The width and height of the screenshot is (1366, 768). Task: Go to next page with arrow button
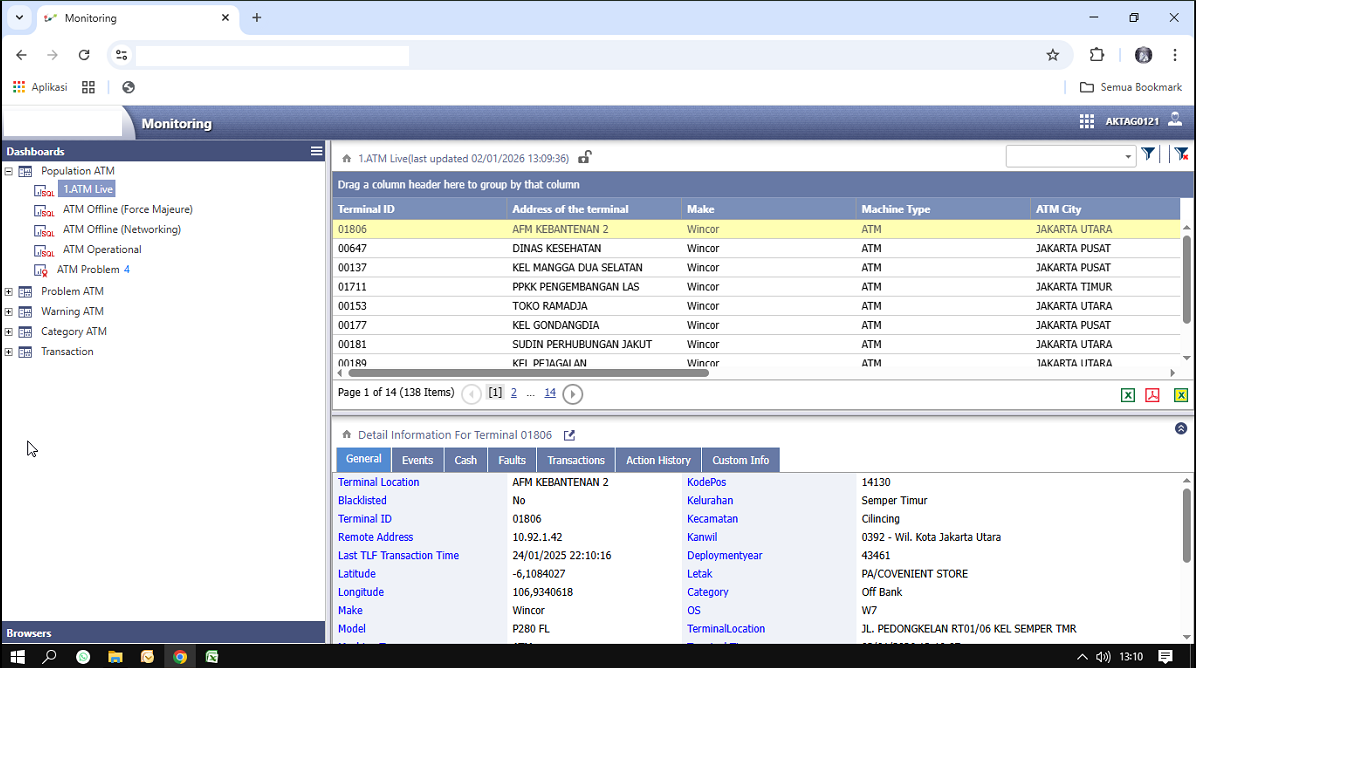coord(572,394)
